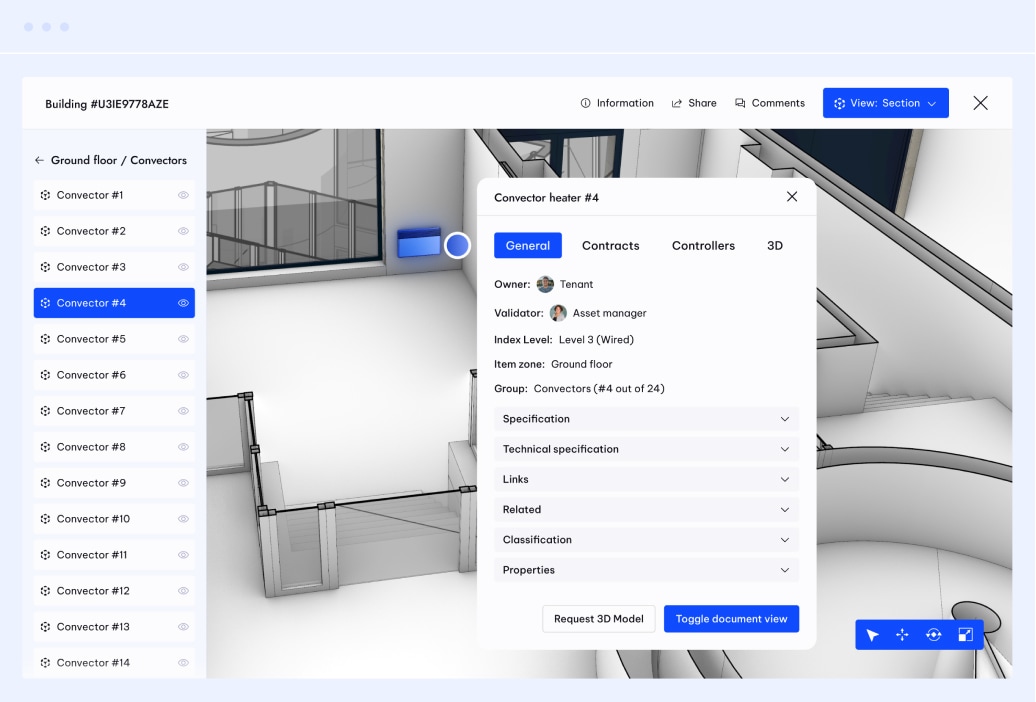Screen dimensions: 1036x702
Task: Click the back arrow beside Ground floor
Action: click(39, 161)
